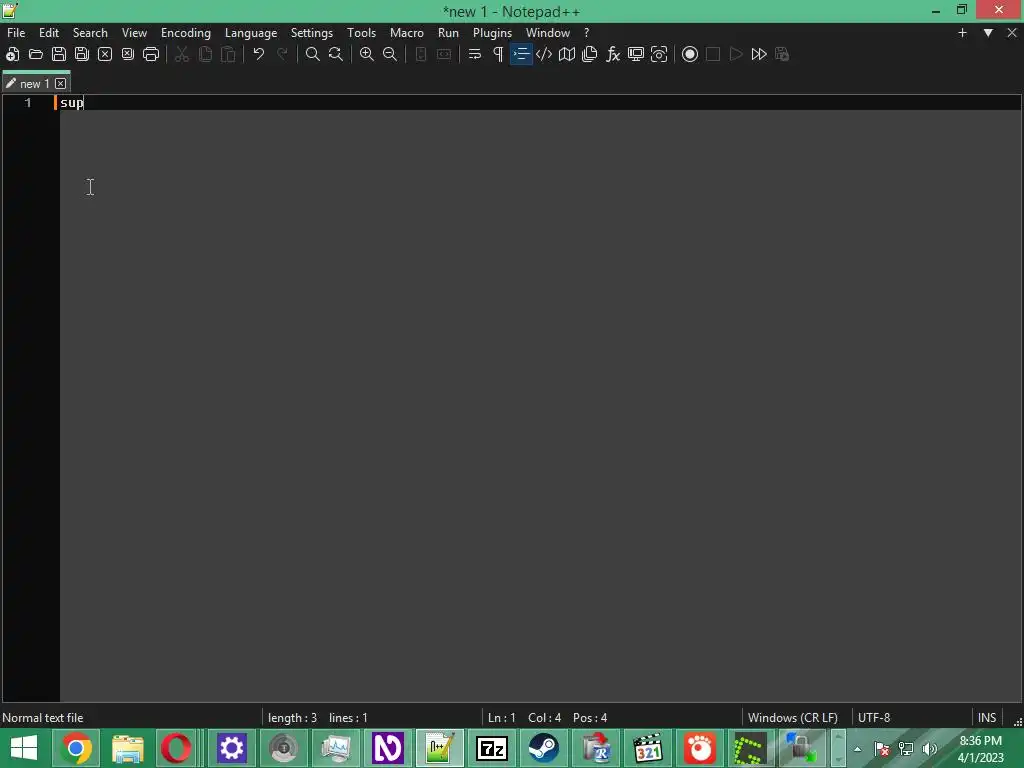Click 'Windows (CR LF)' in status bar
The width and height of the screenshot is (1024, 768).
pyautogui.click(x=793, y=718)
